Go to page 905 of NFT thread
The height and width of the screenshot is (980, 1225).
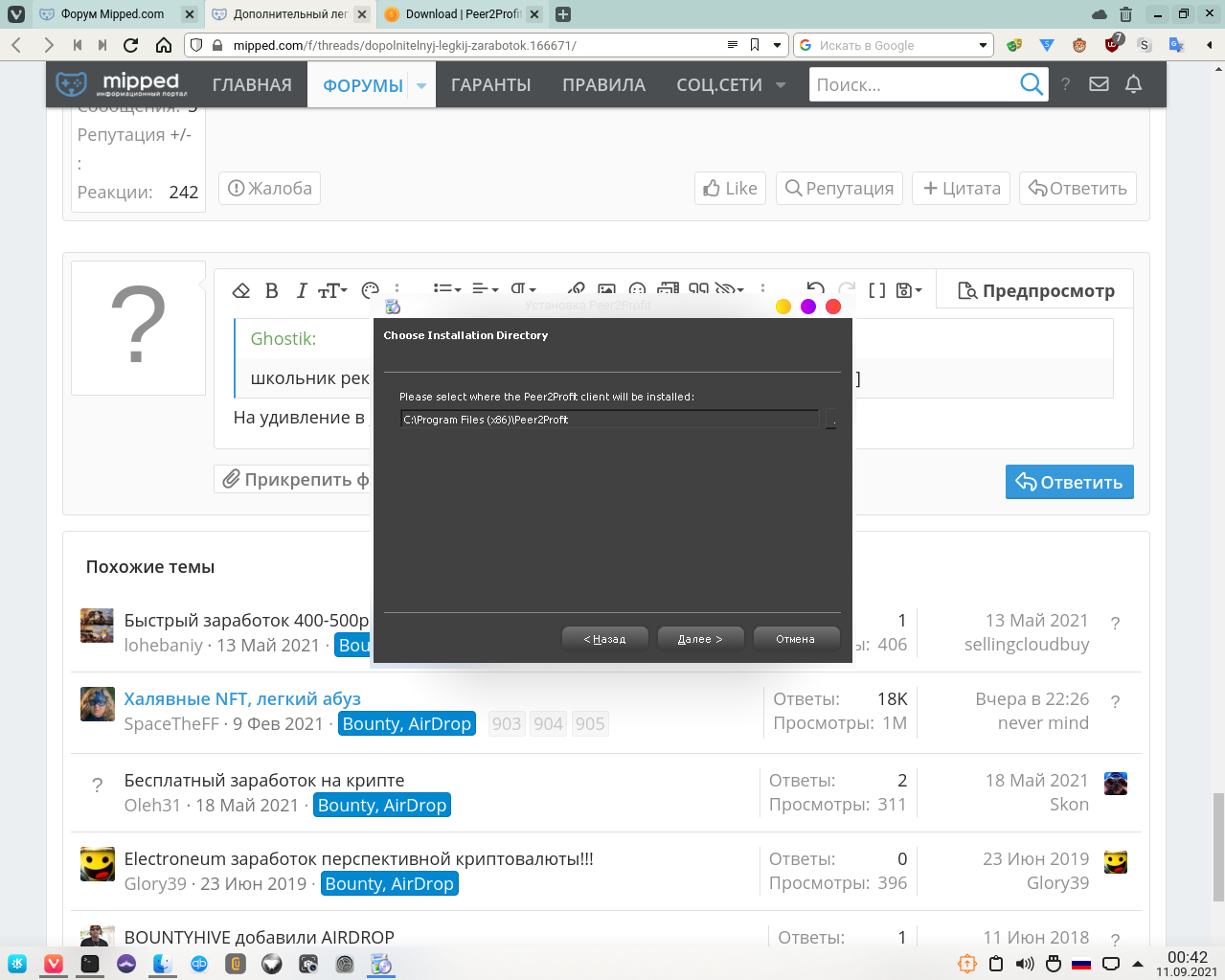click(590, 724)
